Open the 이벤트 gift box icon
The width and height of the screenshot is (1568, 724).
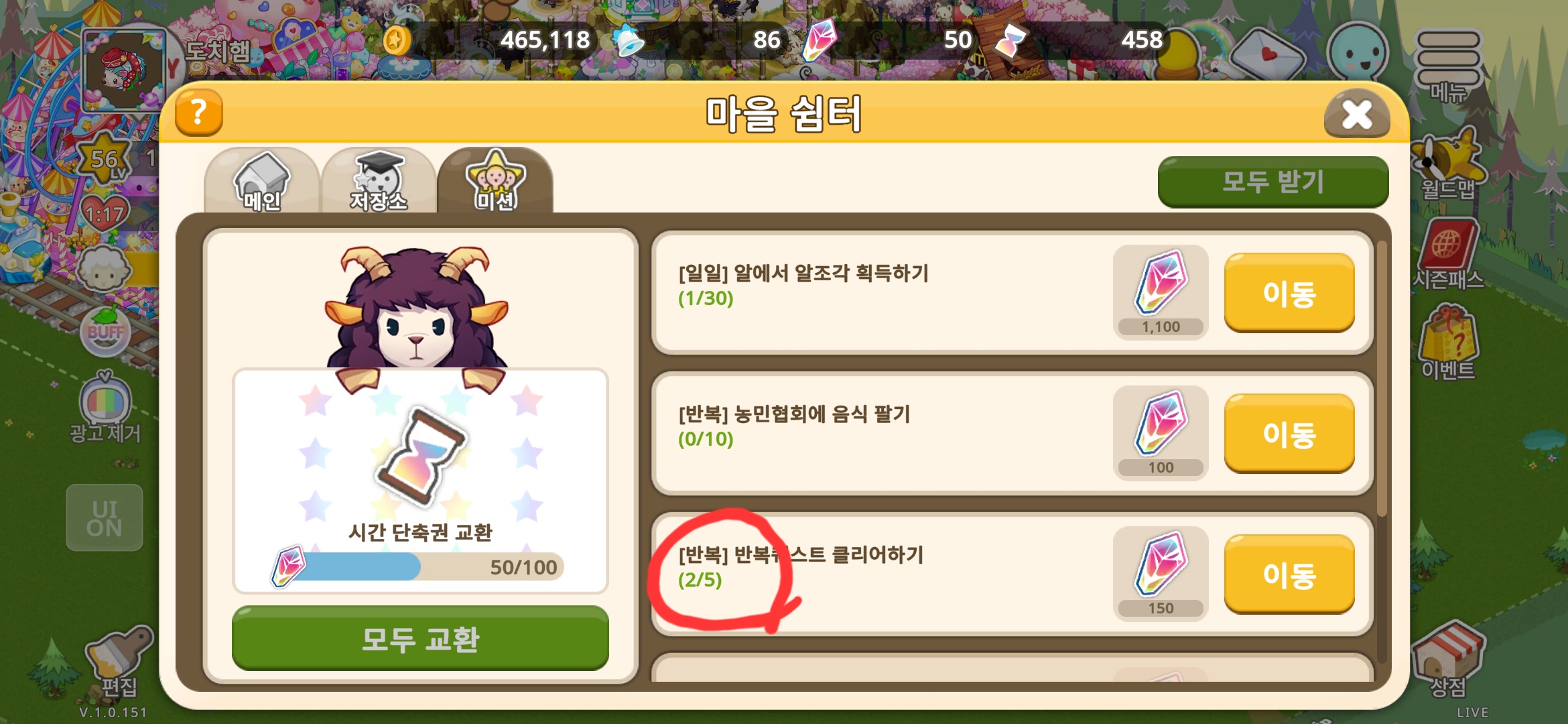point(1448,342)
